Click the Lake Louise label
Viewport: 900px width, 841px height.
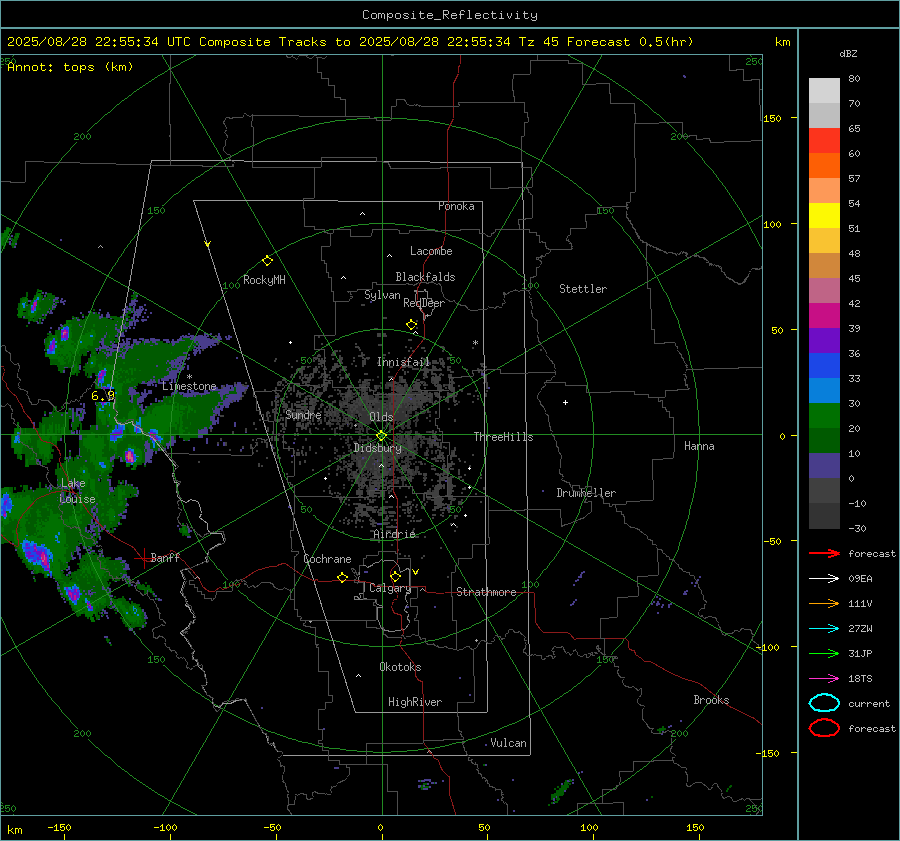coord(77,491)
